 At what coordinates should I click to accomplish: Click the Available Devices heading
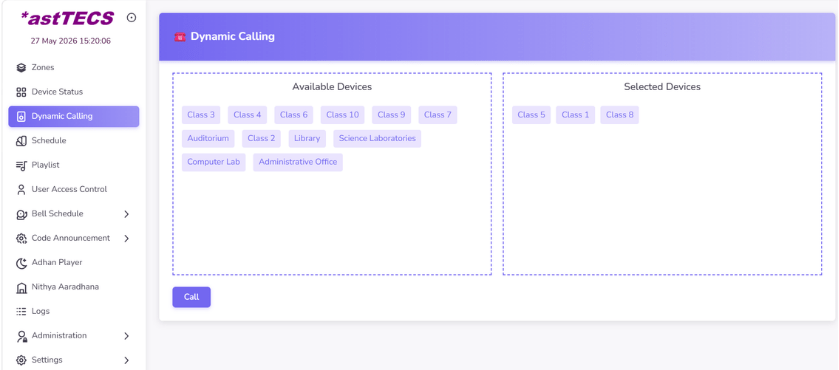tap(332, 87)
